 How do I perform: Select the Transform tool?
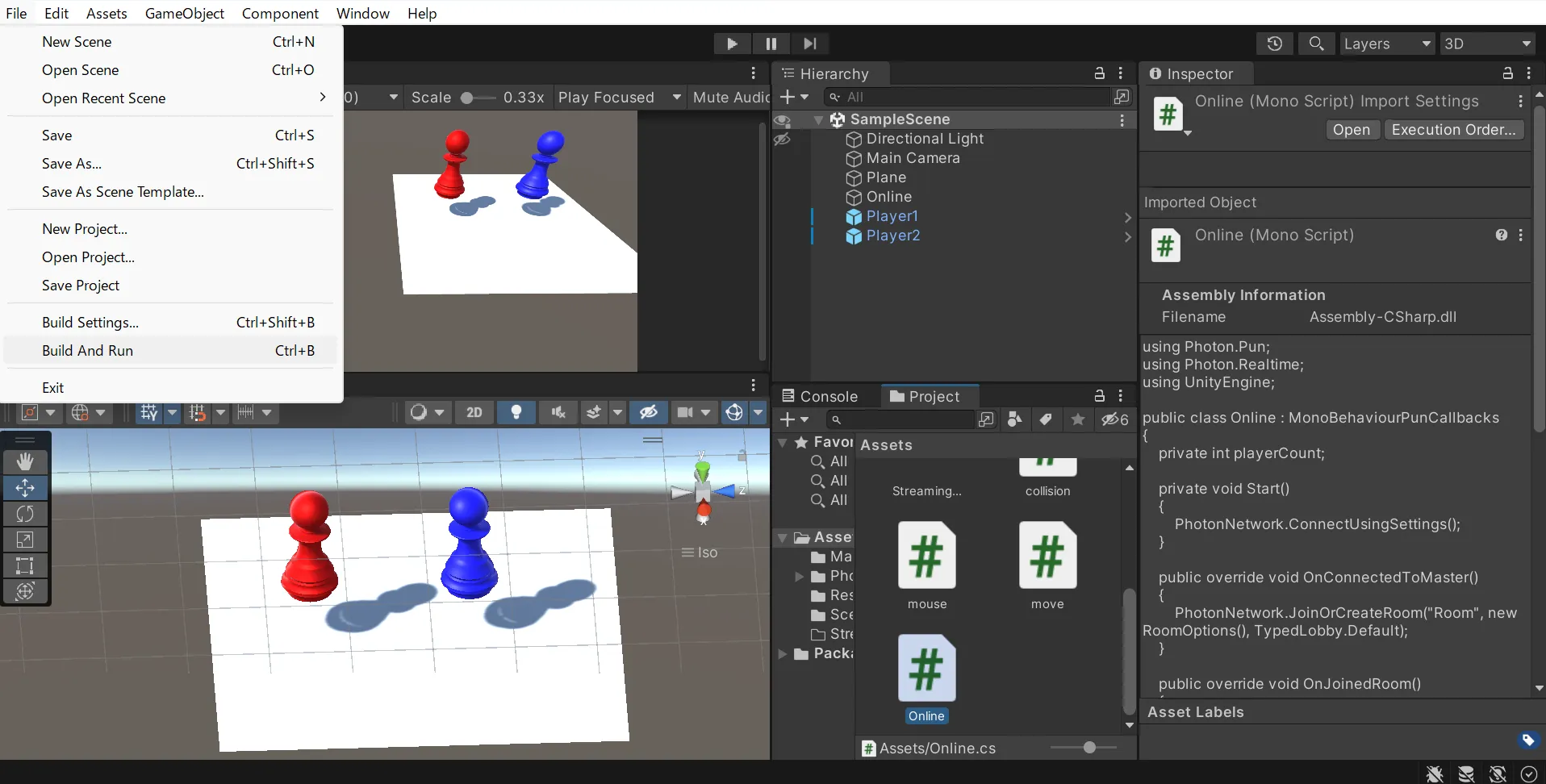pos(25,590)
